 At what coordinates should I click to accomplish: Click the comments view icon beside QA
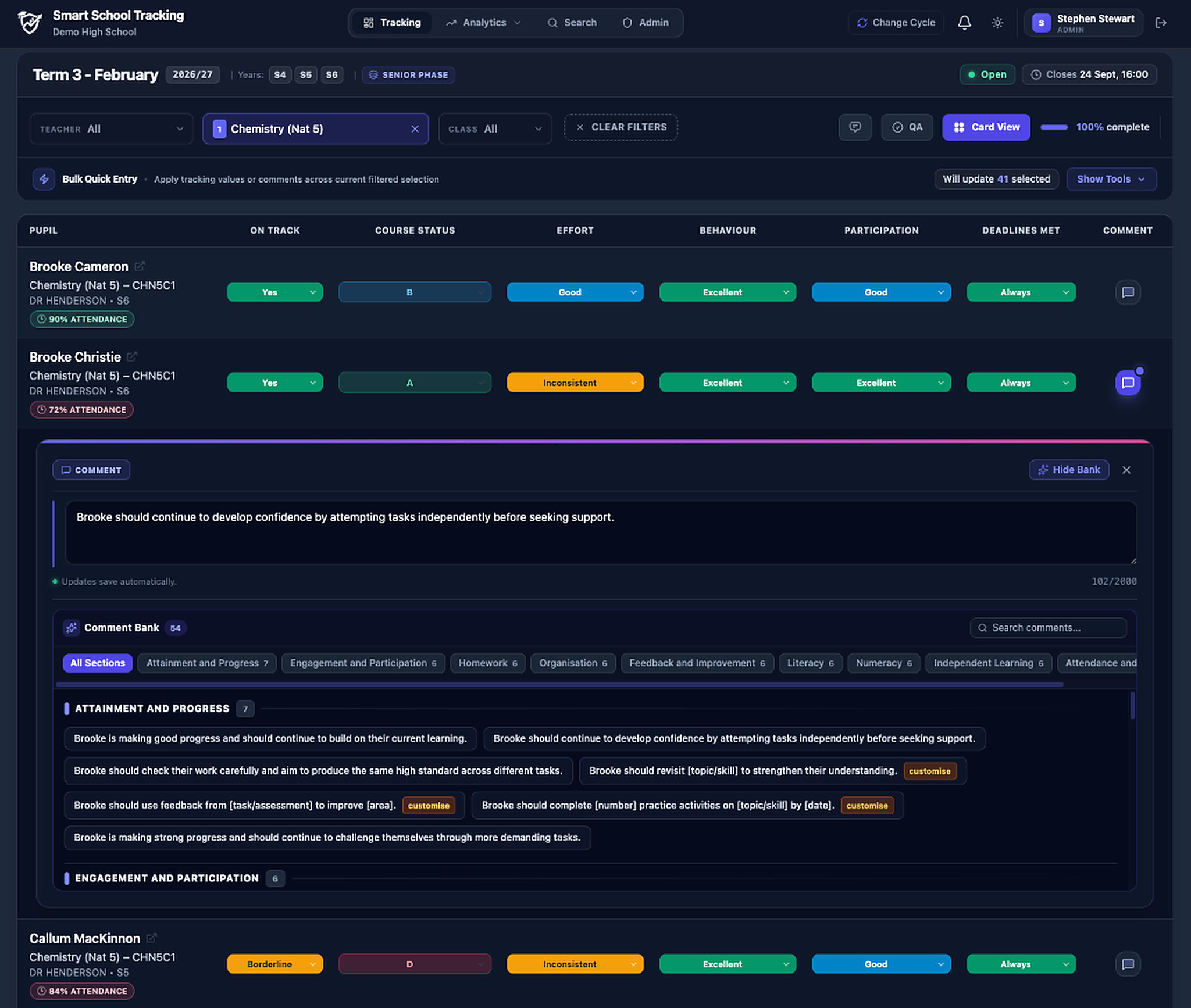tap(855, 127)
